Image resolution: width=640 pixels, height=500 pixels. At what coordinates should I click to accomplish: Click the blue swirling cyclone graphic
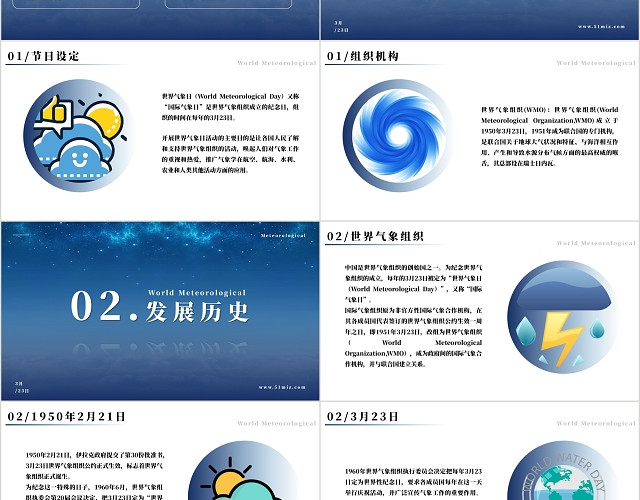399,136
